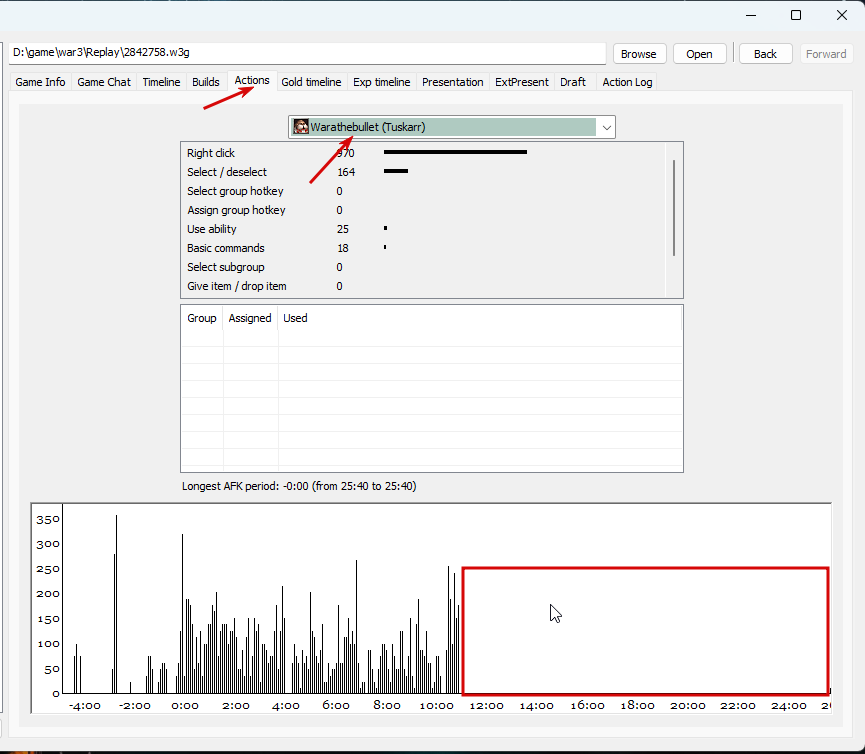This screenshot has height=754, width=865.
Task: Minimize the replay parser window
Action: tap(751, 15)
